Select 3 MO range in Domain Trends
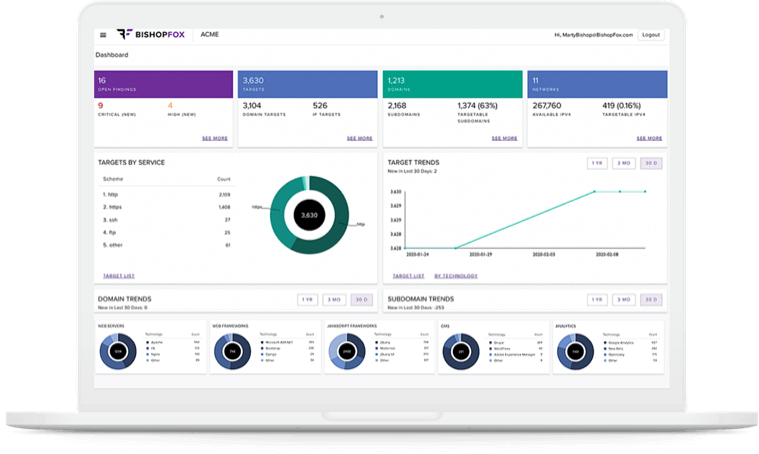 pyautogui.click(x=335, y=299)
